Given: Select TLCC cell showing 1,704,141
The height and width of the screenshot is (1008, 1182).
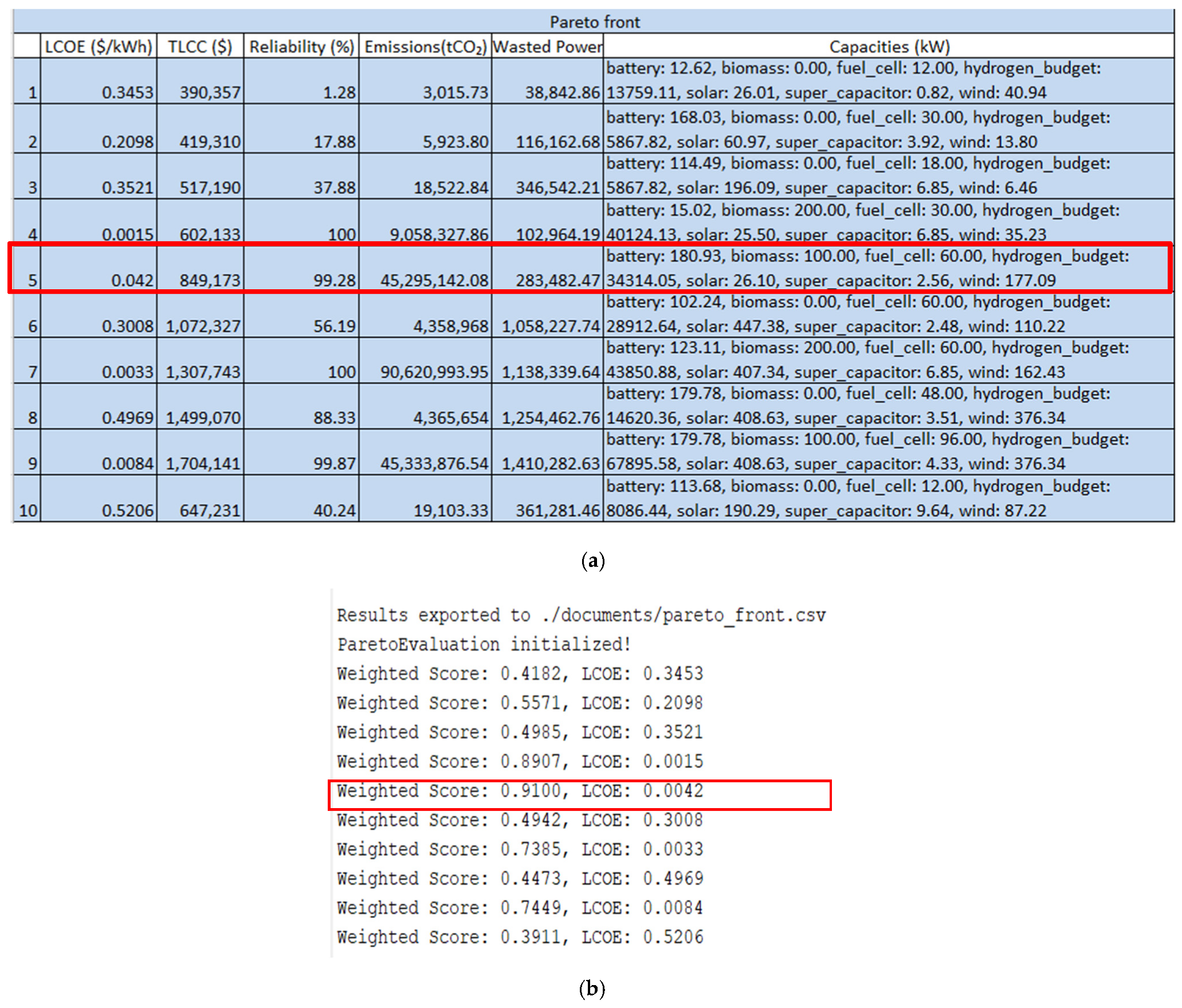Looking at the screenshot, I should (200, 452).
